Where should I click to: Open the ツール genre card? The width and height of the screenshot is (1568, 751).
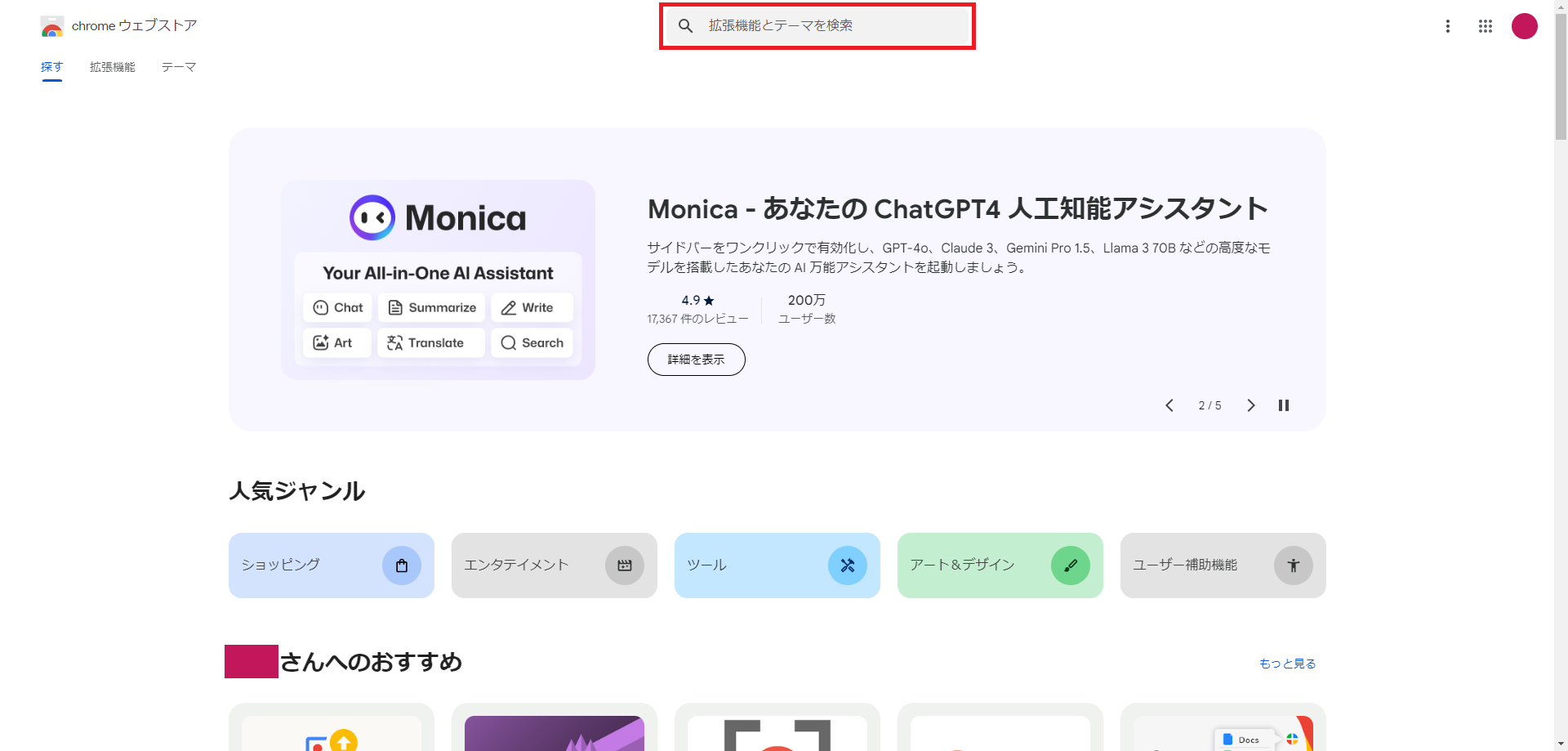pyautogui.click(x=777, y=565)
